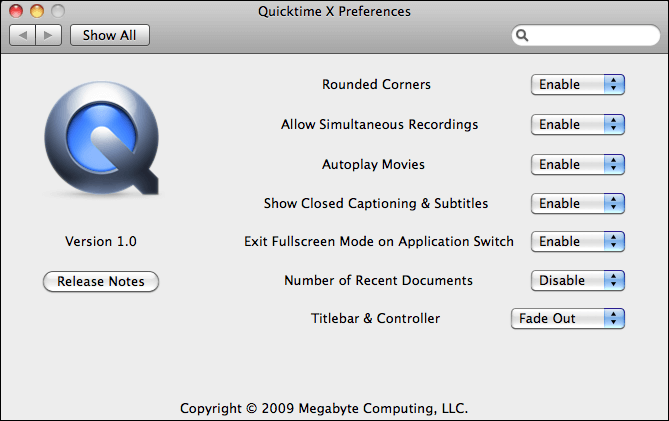The width and height of the screenshot is (669, 421).
Task: Click the magnifying glass search icon
Action: click(x=522, y=35)
